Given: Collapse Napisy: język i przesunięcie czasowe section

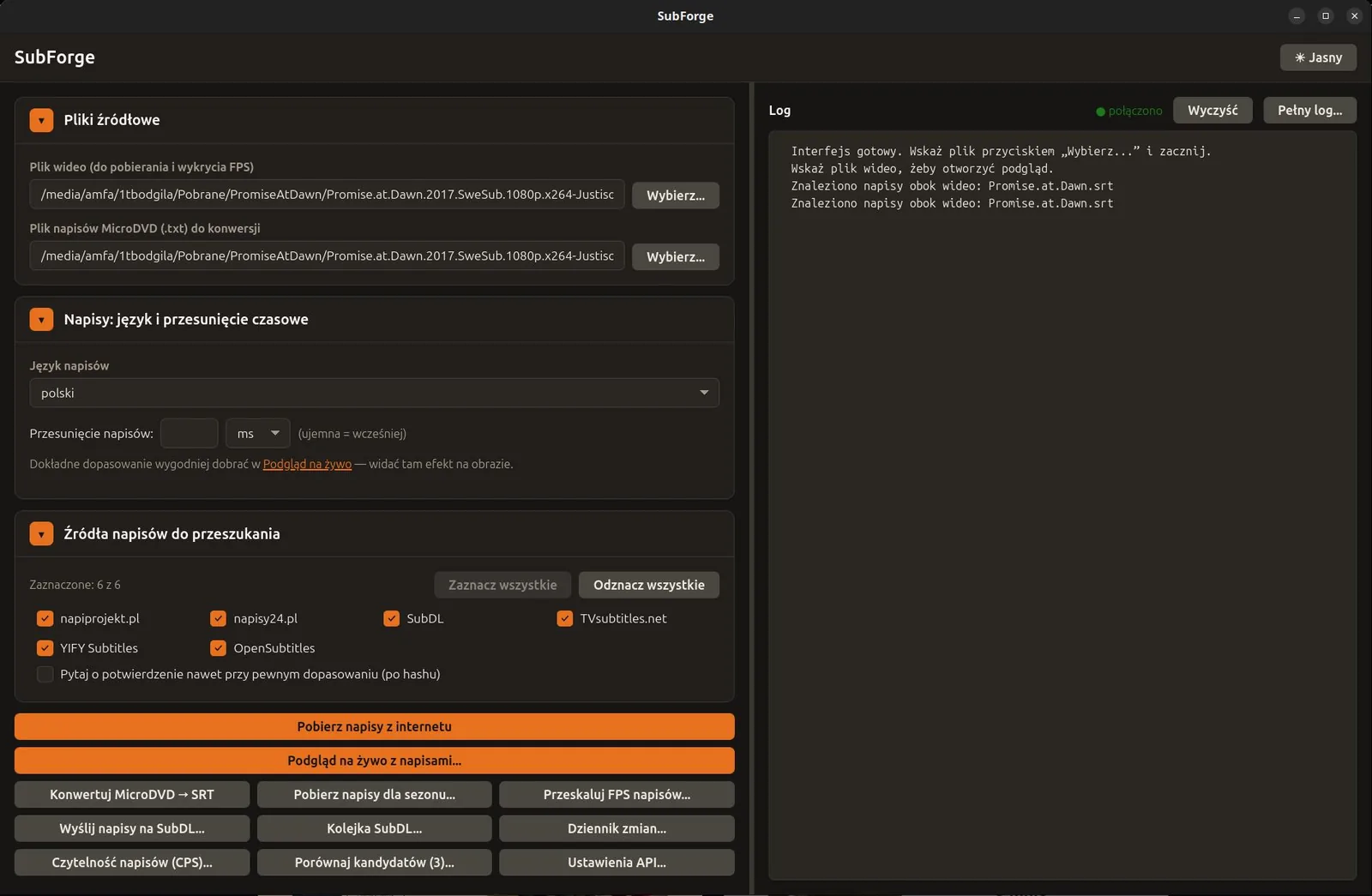Looking at the screenshot, I should (x=41, y=319).
